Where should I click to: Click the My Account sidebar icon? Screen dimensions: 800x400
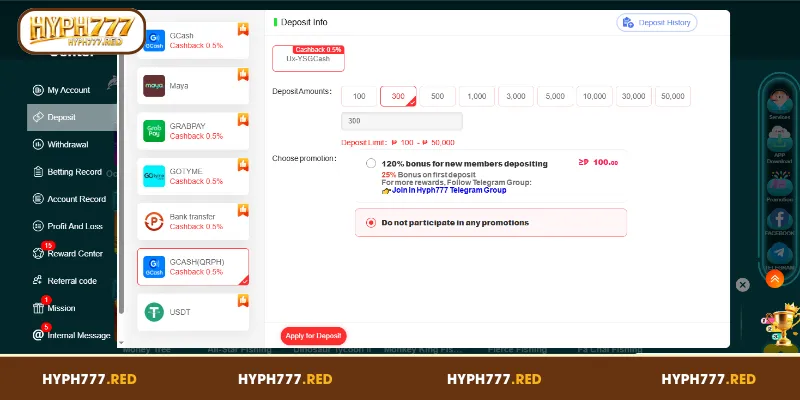[x=38, y=90]
